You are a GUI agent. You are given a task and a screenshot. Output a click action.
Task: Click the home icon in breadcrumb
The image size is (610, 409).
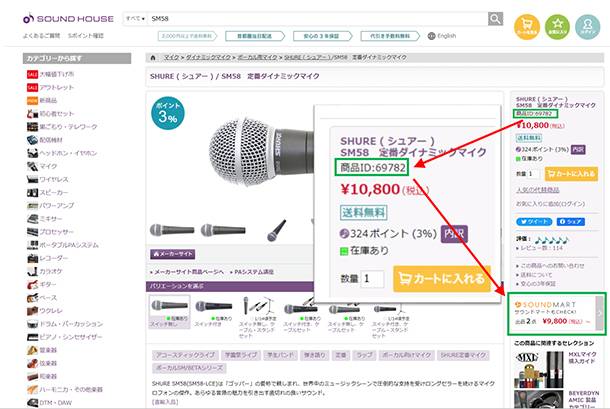151,59
